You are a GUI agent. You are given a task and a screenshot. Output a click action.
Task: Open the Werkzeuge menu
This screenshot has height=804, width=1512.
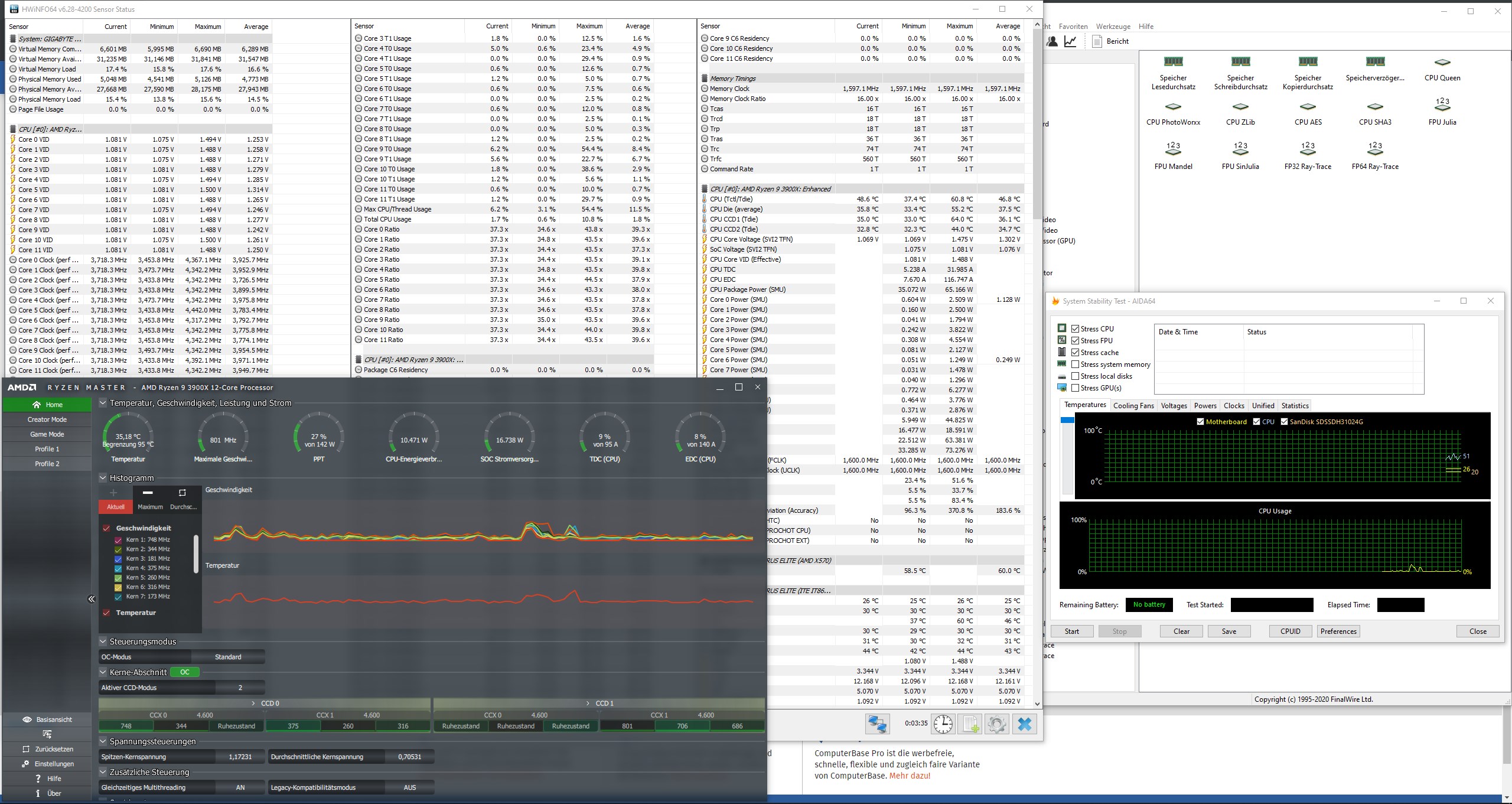pyautogui.click(x=1113, y=27)
